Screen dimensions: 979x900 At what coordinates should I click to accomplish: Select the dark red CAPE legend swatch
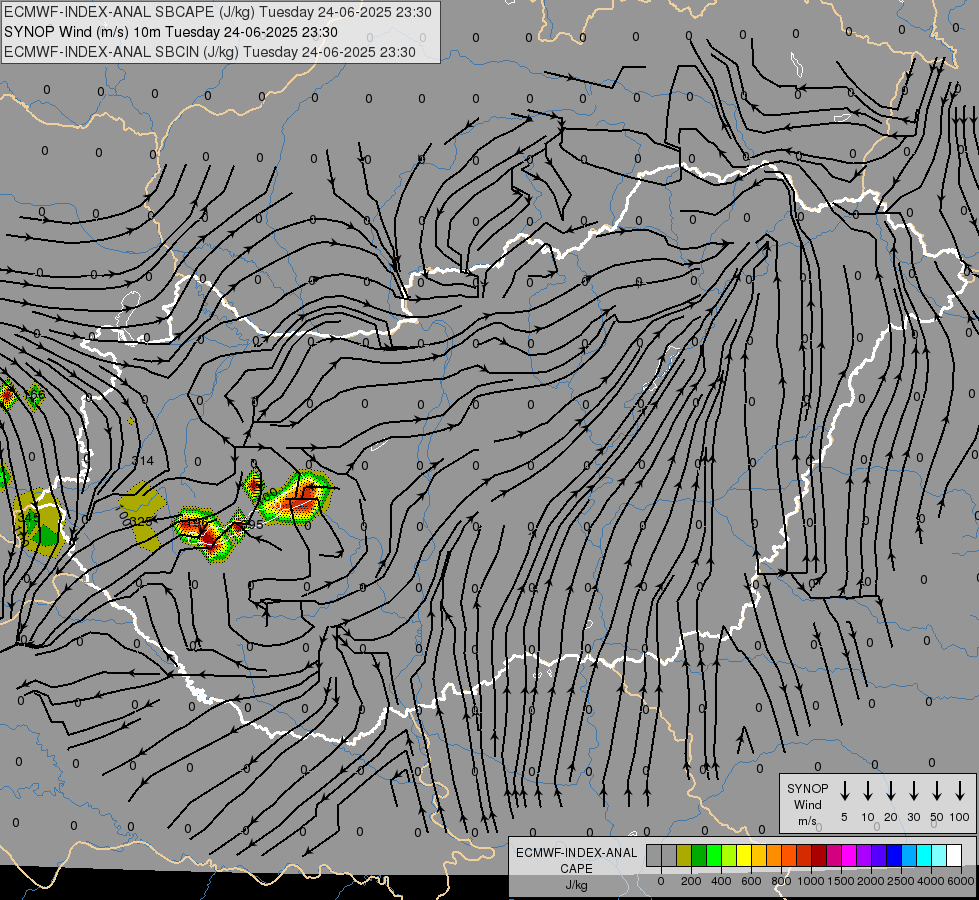[819, 855]
